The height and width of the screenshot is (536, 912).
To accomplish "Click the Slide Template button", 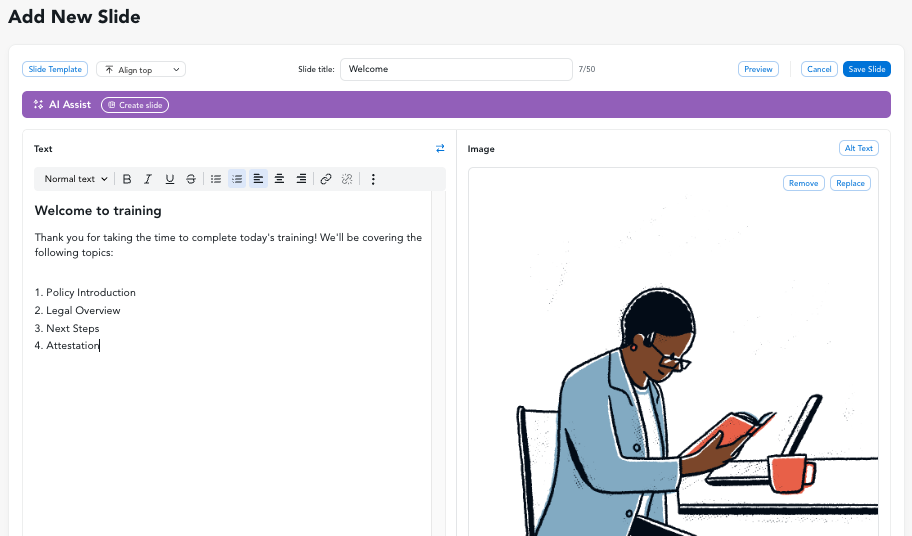I will [55, 69].
